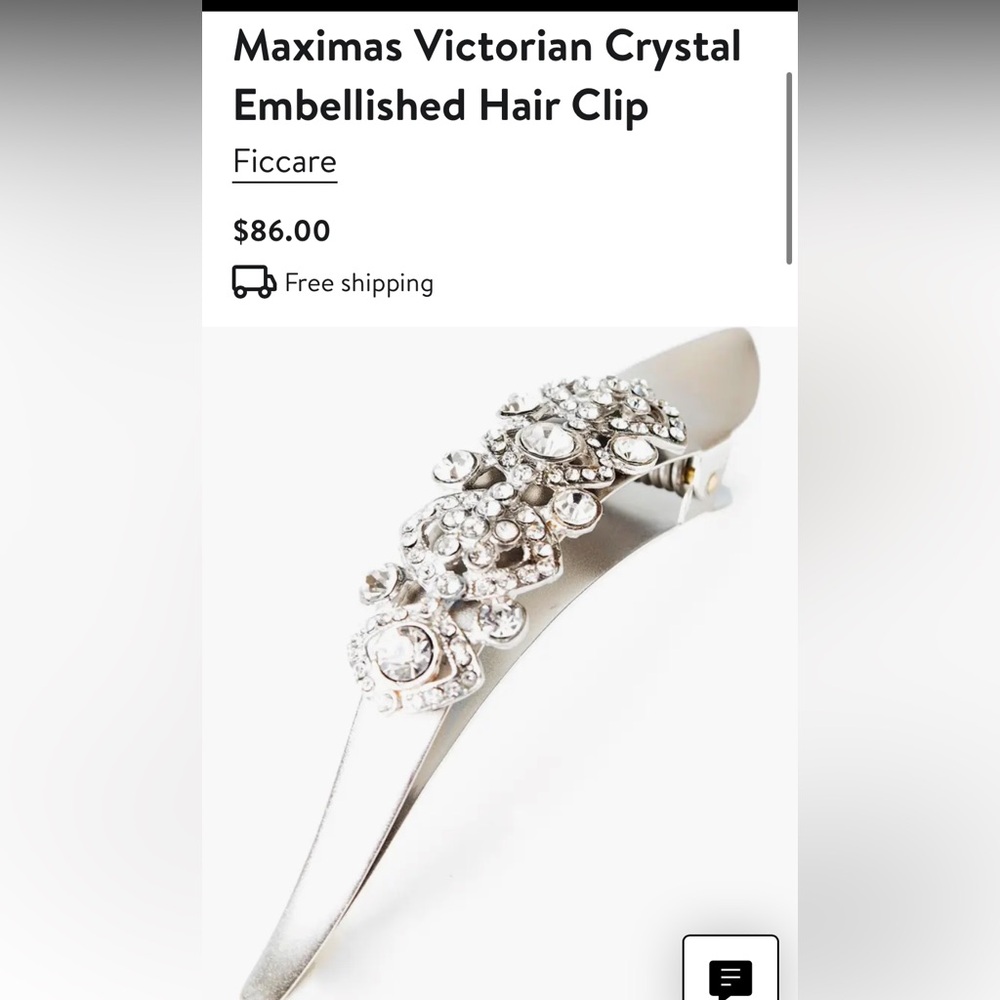Click the Free shipping label

pyautogui.click(x=359, y=283)
